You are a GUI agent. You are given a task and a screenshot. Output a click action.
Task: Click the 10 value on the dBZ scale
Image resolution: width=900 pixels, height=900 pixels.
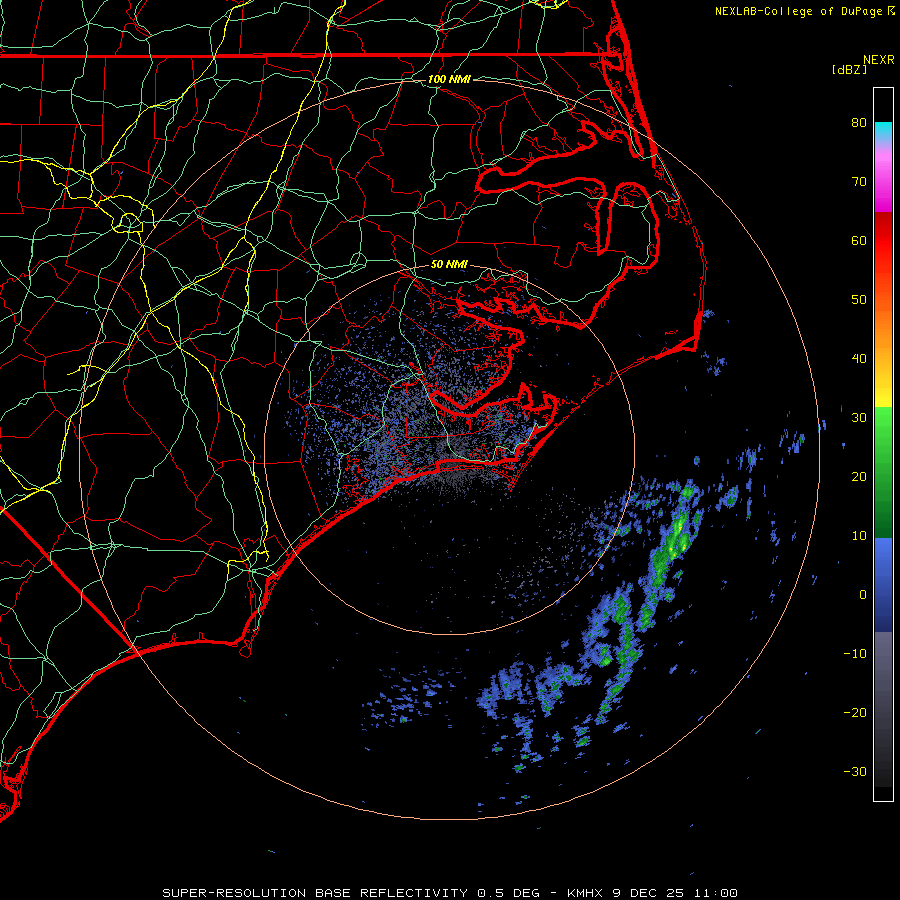click(859, 536)
